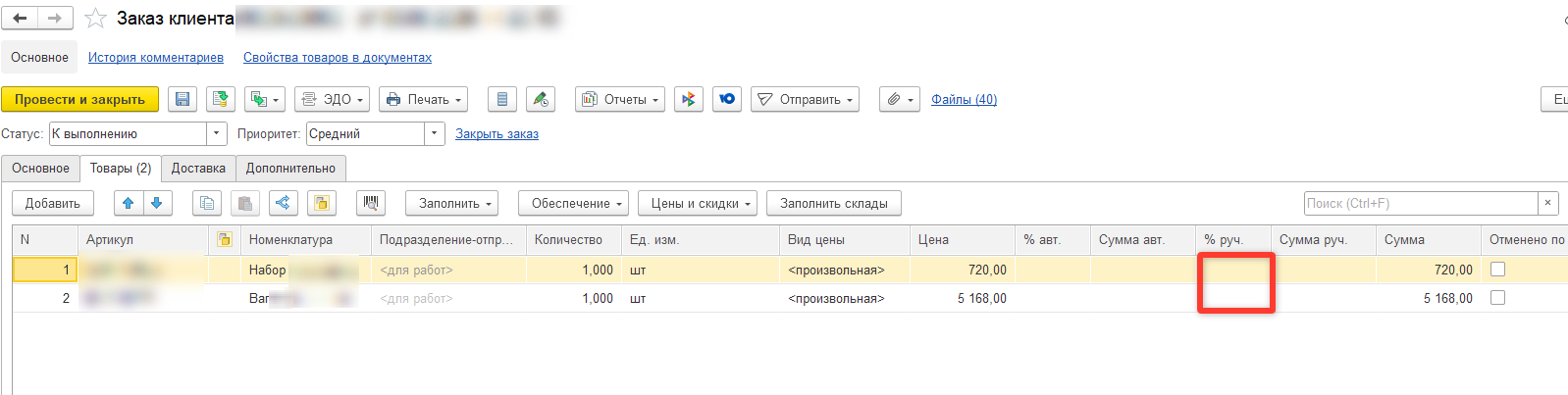
Task: Click the Закрыть заказ link
Action: (x=497, y=133)
